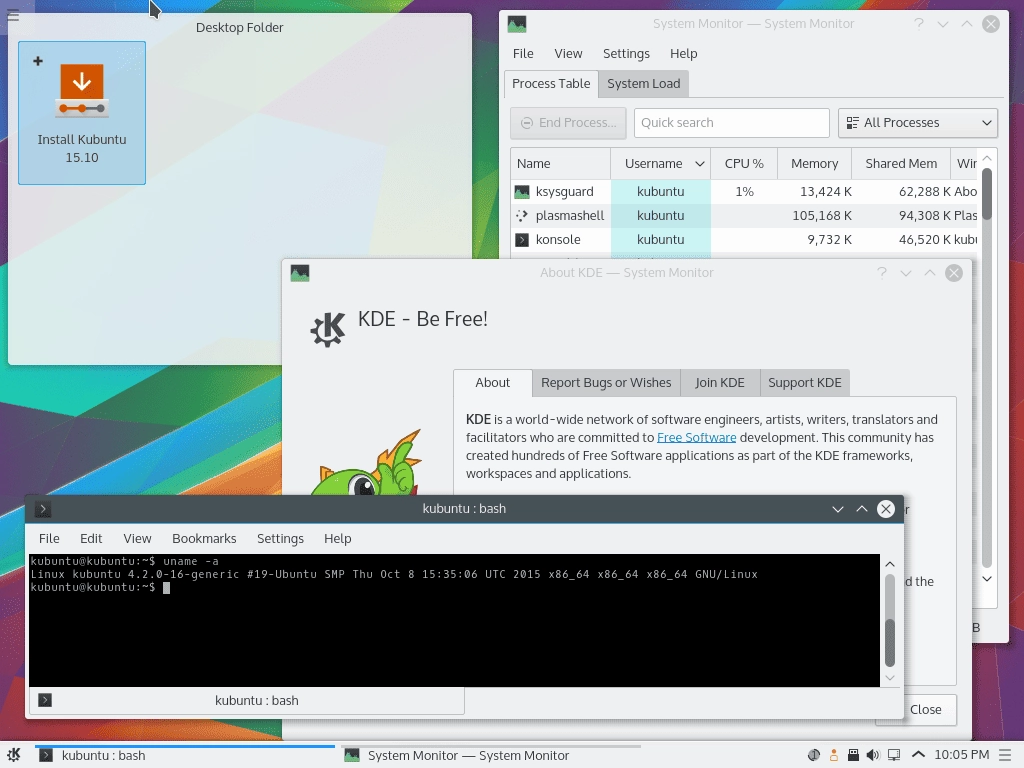Screen dimensions: 1024x768
Task: Click the Username column sort arrow
Action: 699,164
